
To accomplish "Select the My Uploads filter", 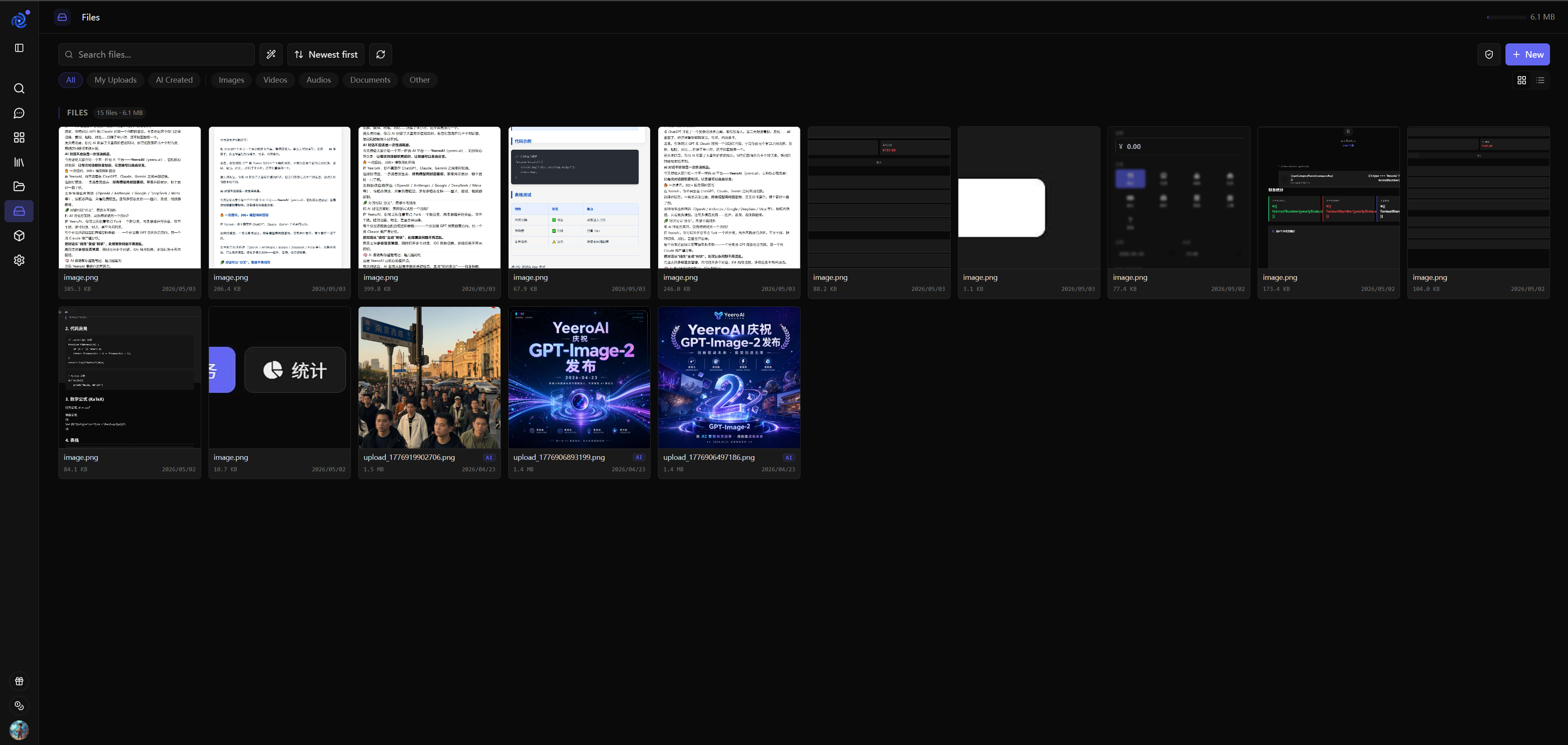I will (116, 80).
